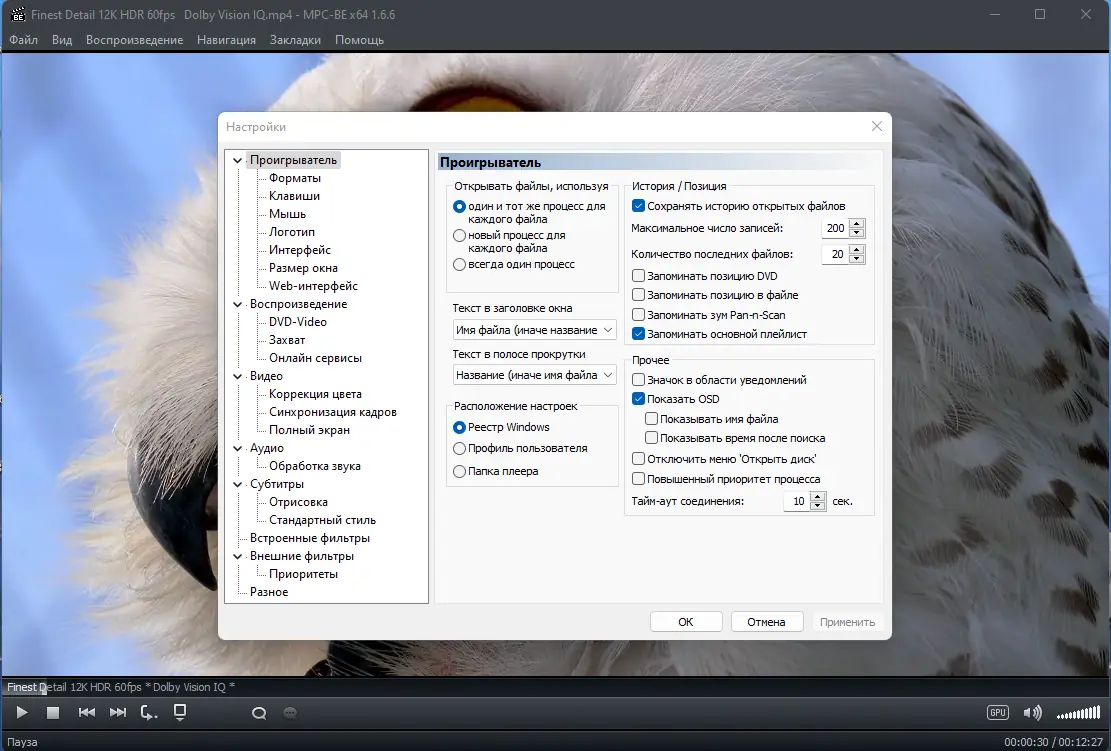The width and height of the screenshot is (1111, 751).
Task: Select 'Интерфейс' in settings tree
Action: (x=300, y=249)
